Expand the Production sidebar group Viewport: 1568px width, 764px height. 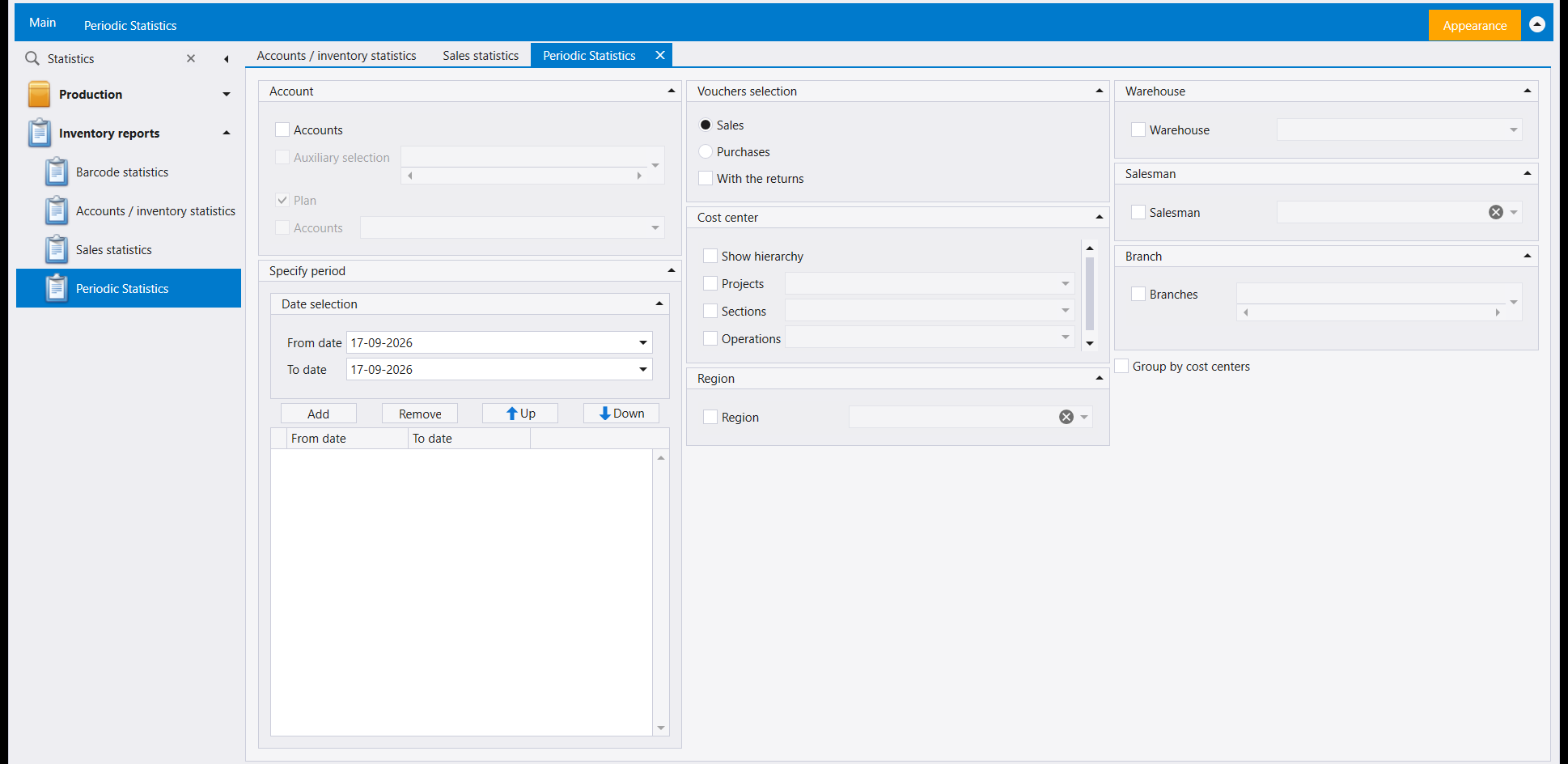pos(227,94)
